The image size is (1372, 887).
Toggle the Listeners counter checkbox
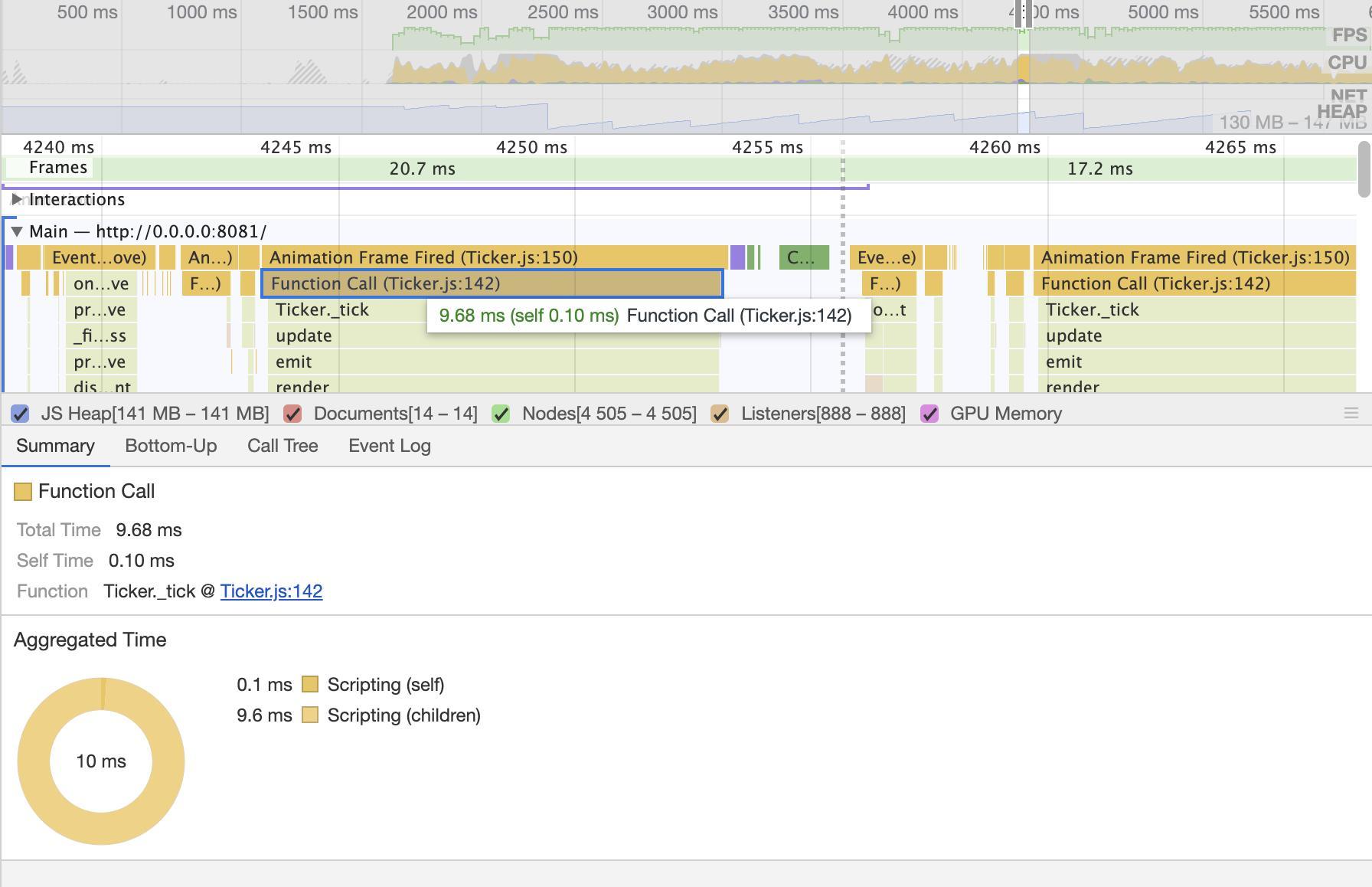click(720, 414)
